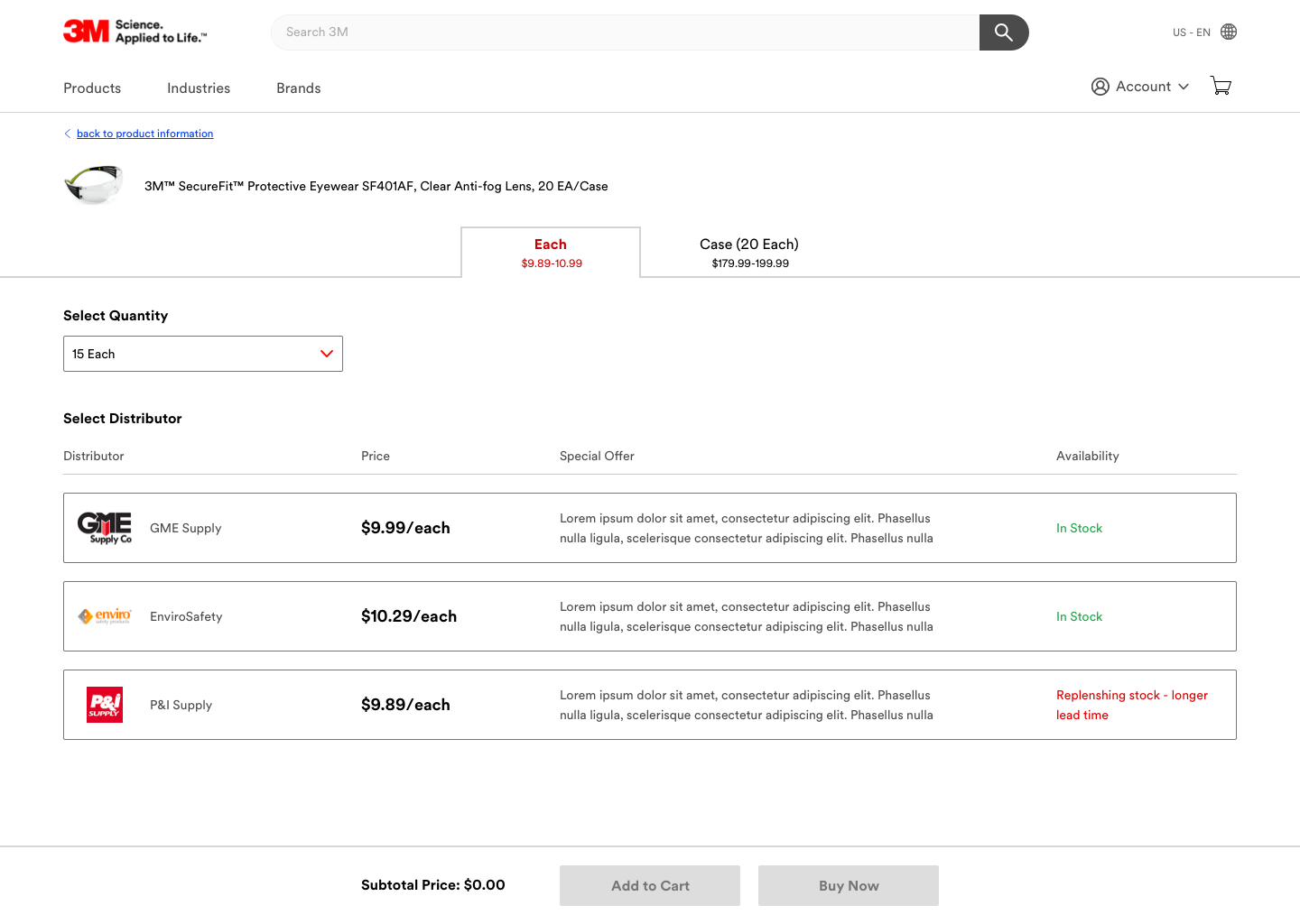Open the shopping cart icon
The height and width of the screenshot is (924, 1300).
point(1221,87)
